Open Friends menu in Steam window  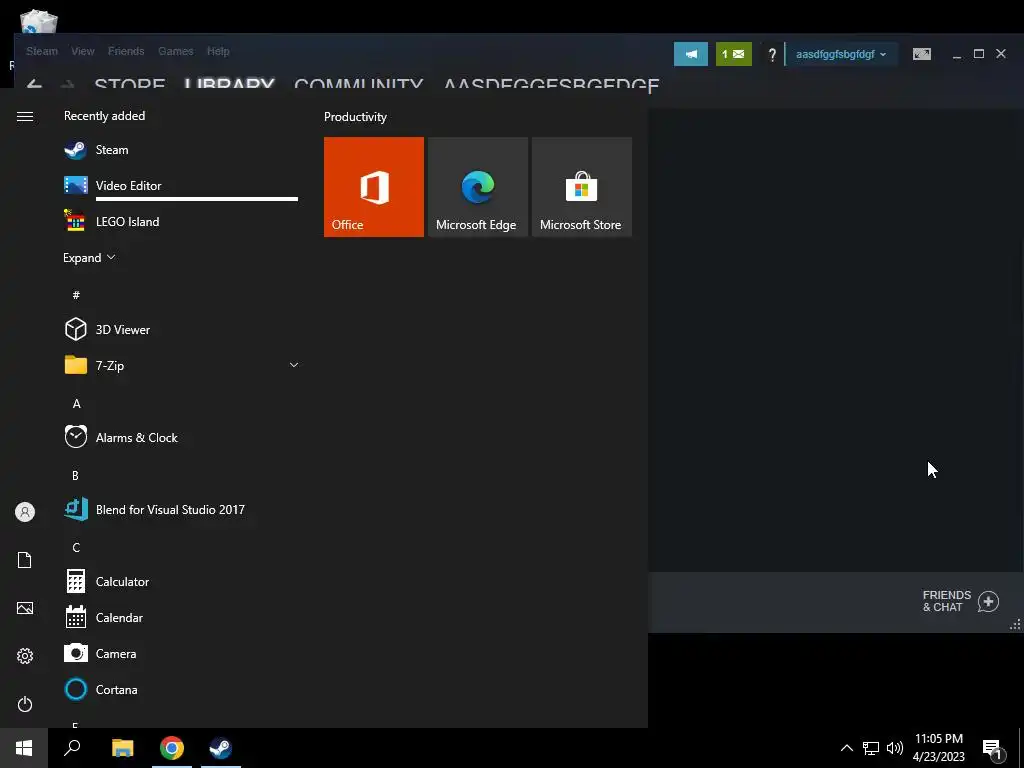coord(126,51)
